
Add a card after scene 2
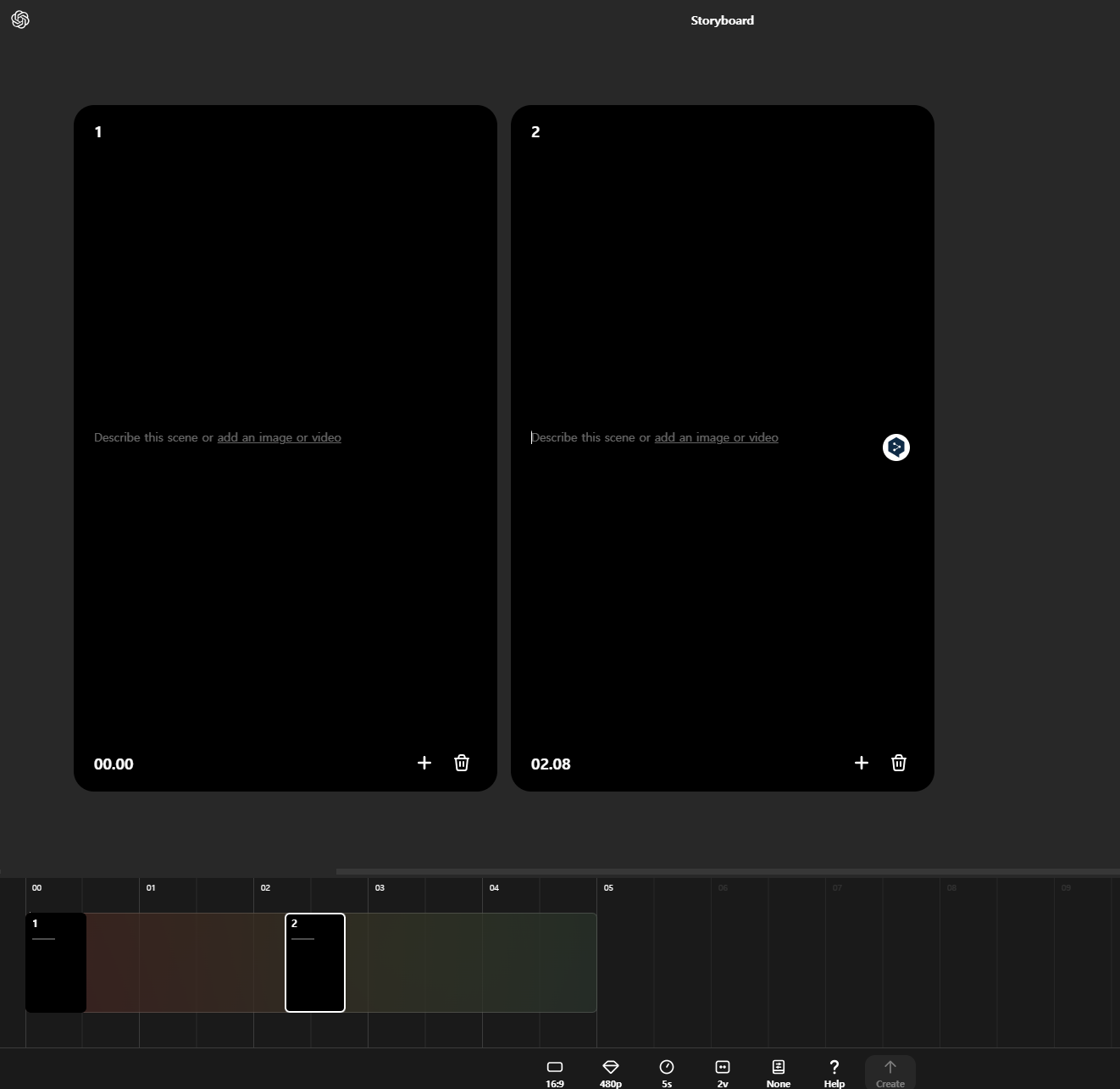coord(862,763)
